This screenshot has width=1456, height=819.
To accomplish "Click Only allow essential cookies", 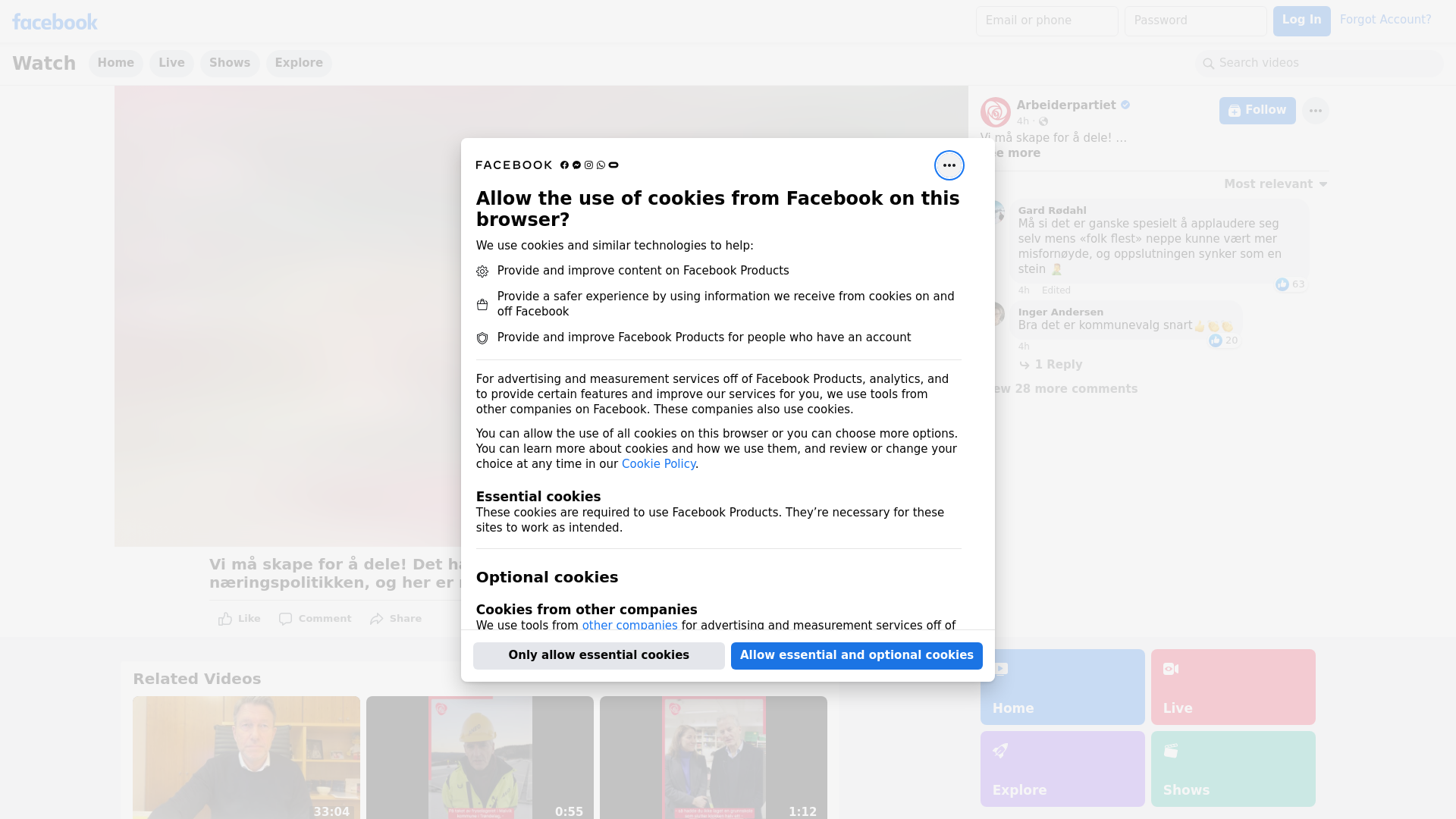I will (x=599, y=656).
